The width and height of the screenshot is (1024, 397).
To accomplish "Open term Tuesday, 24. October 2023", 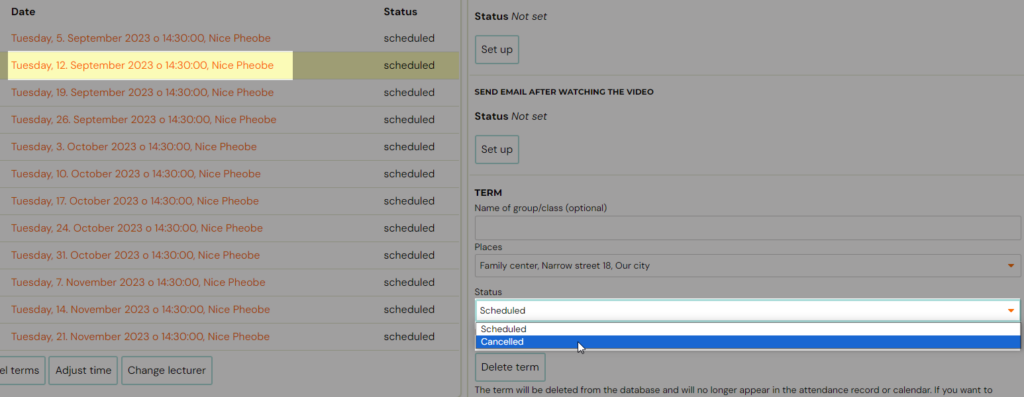I will click(137, 229).
